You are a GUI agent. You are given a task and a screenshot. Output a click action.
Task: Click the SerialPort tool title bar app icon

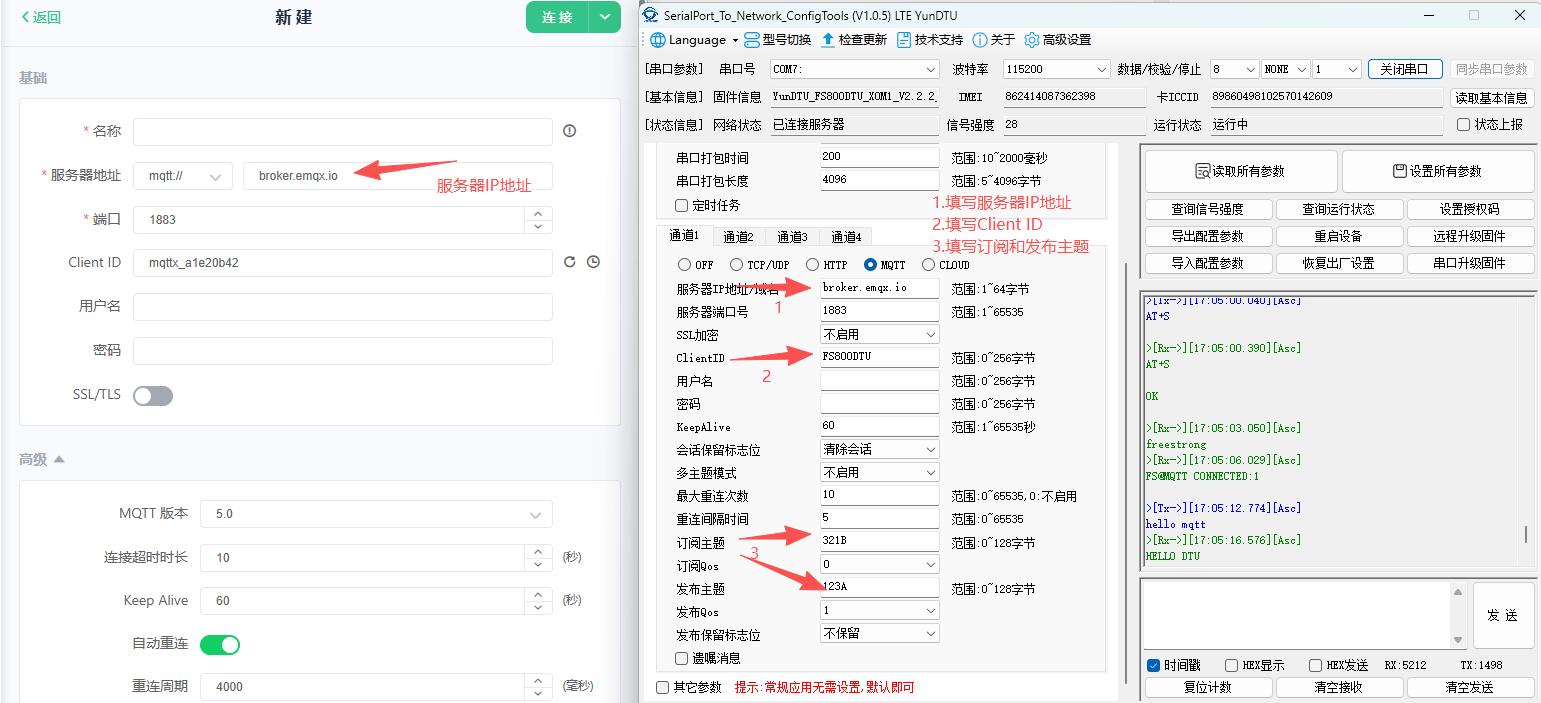point(652,15)
